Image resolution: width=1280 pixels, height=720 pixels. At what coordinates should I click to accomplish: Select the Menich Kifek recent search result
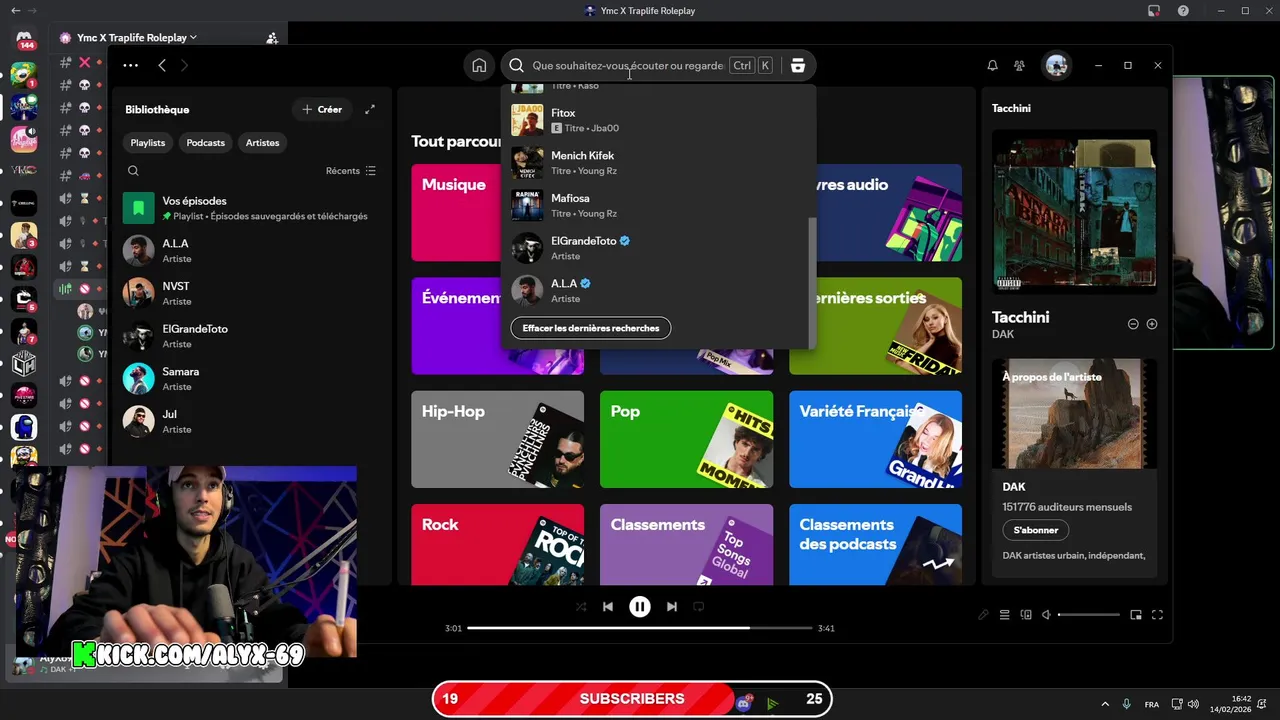[x=656, y=163]
